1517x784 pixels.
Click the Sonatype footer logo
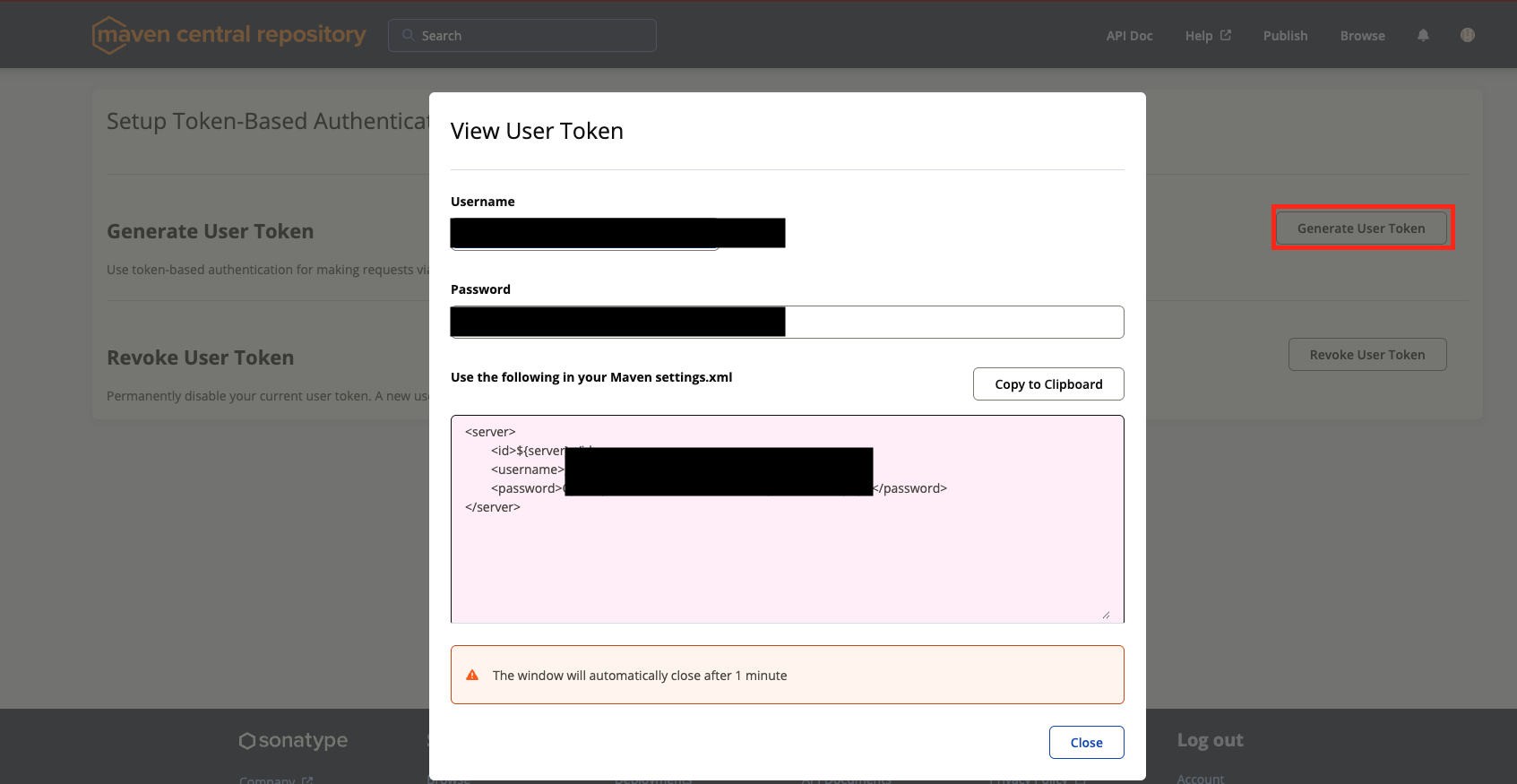coord(293,740)
